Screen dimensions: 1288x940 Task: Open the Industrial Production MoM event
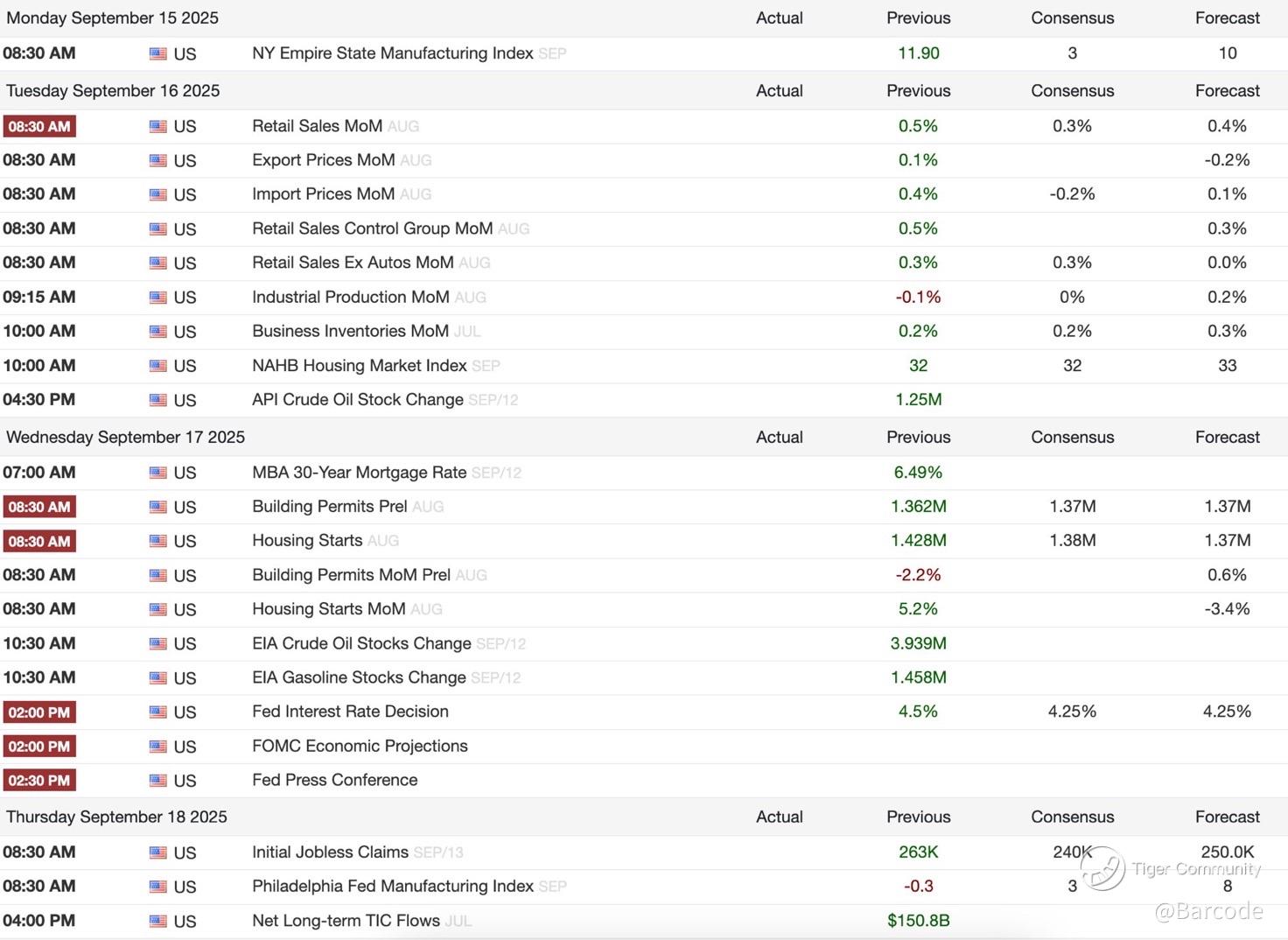pos(350,297)
